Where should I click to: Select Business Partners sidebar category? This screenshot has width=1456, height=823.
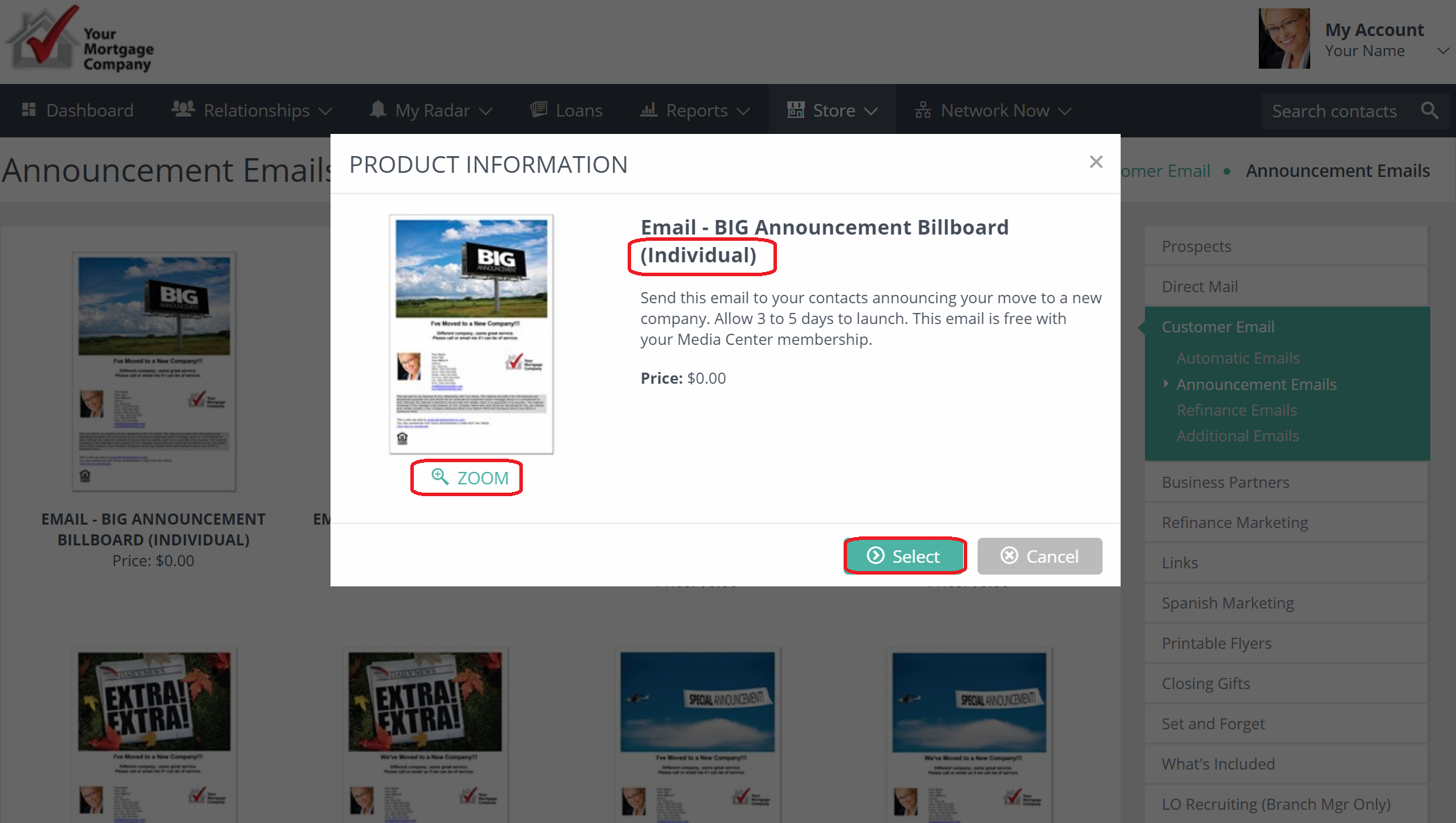tap(1225, 482)
